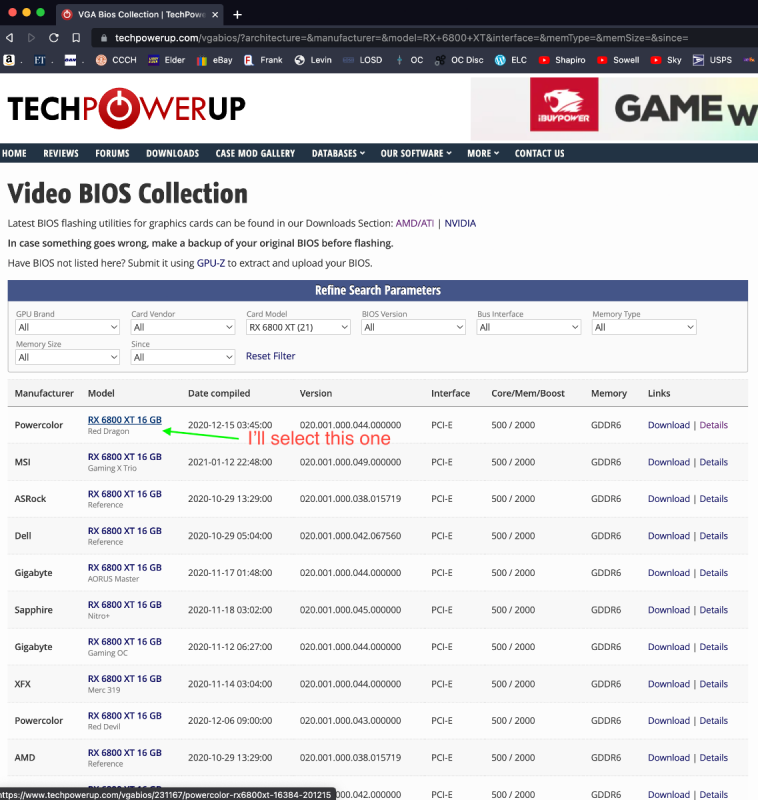
Task: Click the Date compiled column header
Action: [x=219, y=393]
